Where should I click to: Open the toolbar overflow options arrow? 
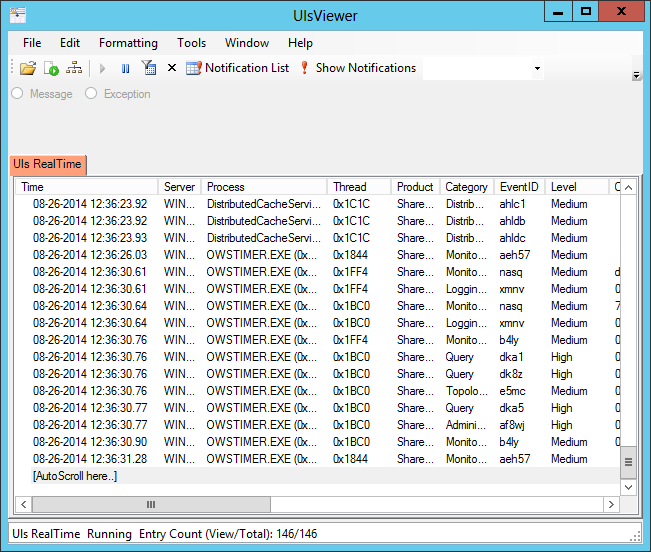click(636, 75)
